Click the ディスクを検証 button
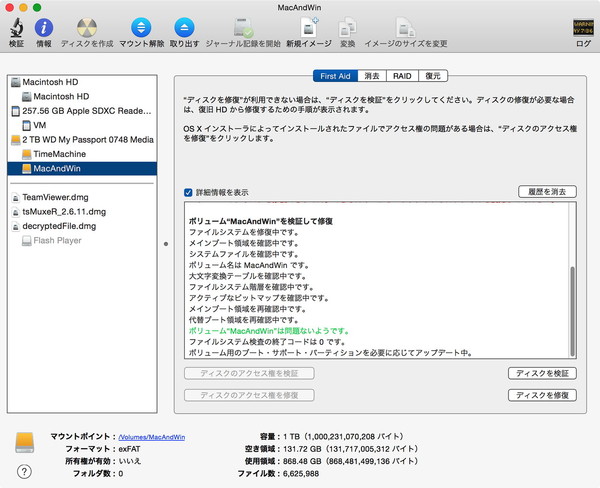Viewport: 600px width, 488px height. pyautogui.click(x=542, y=373)
